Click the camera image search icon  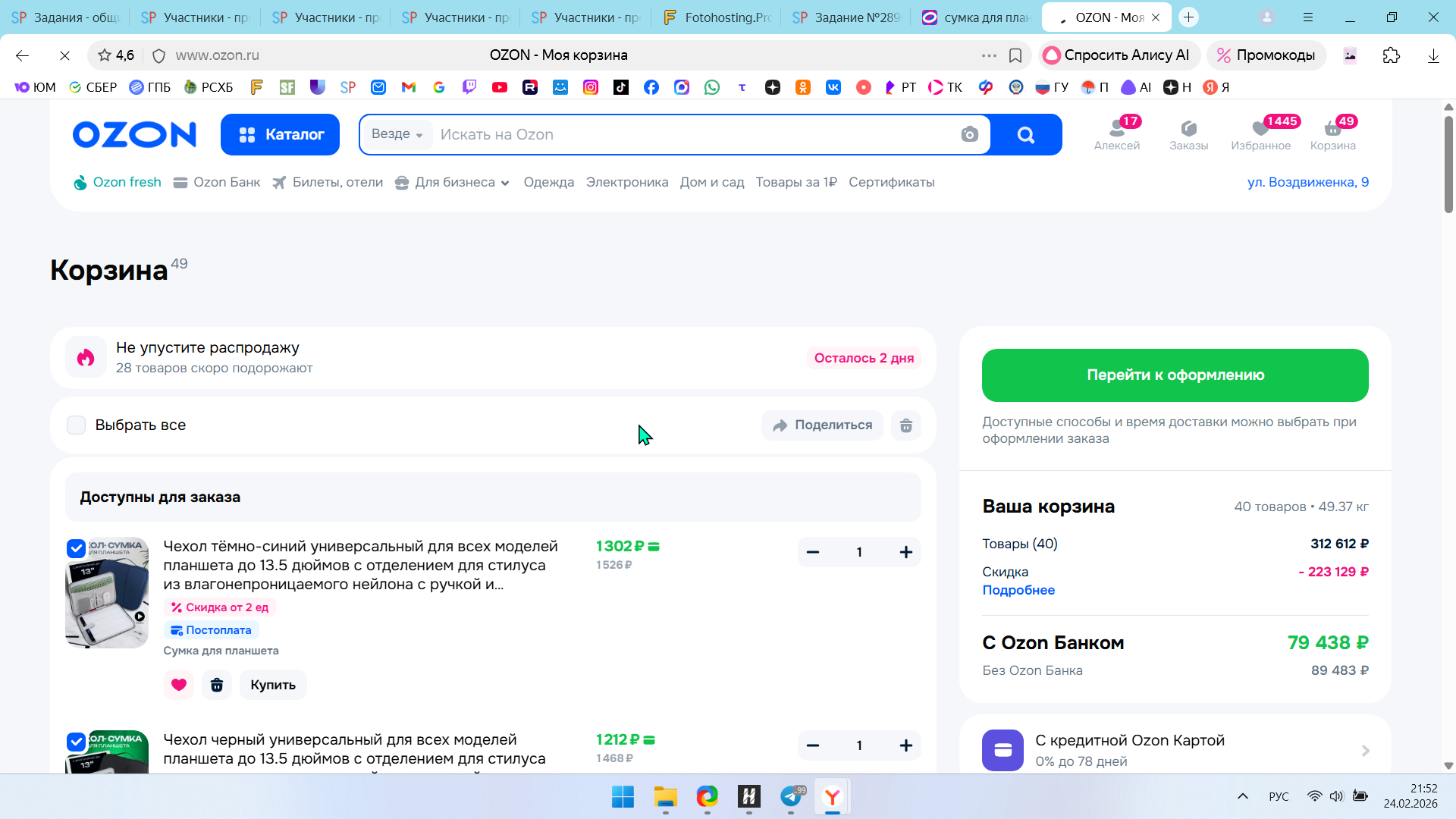(x=969, y=135)
